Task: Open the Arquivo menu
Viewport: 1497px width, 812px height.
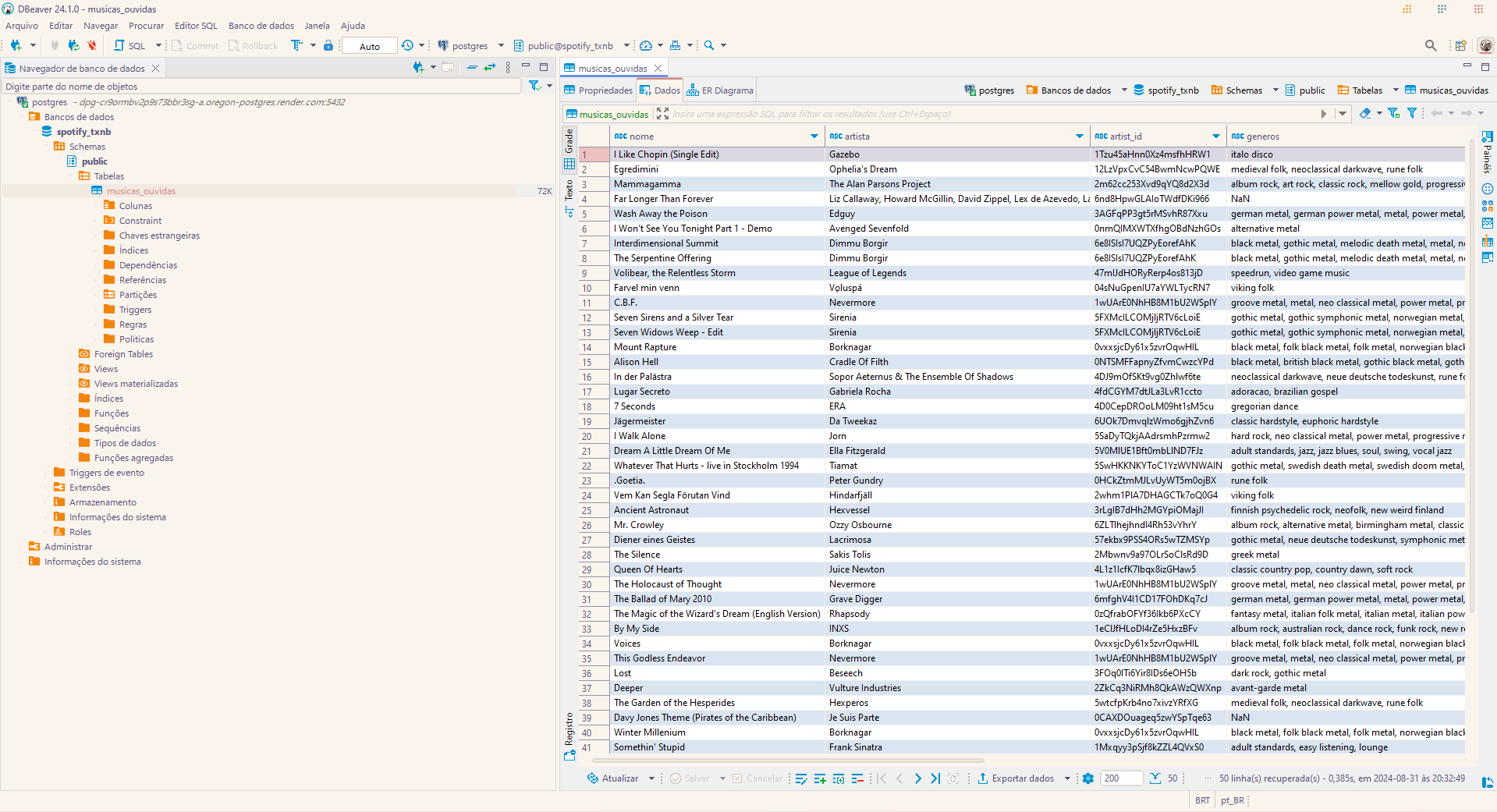Action: click(22, 26)
